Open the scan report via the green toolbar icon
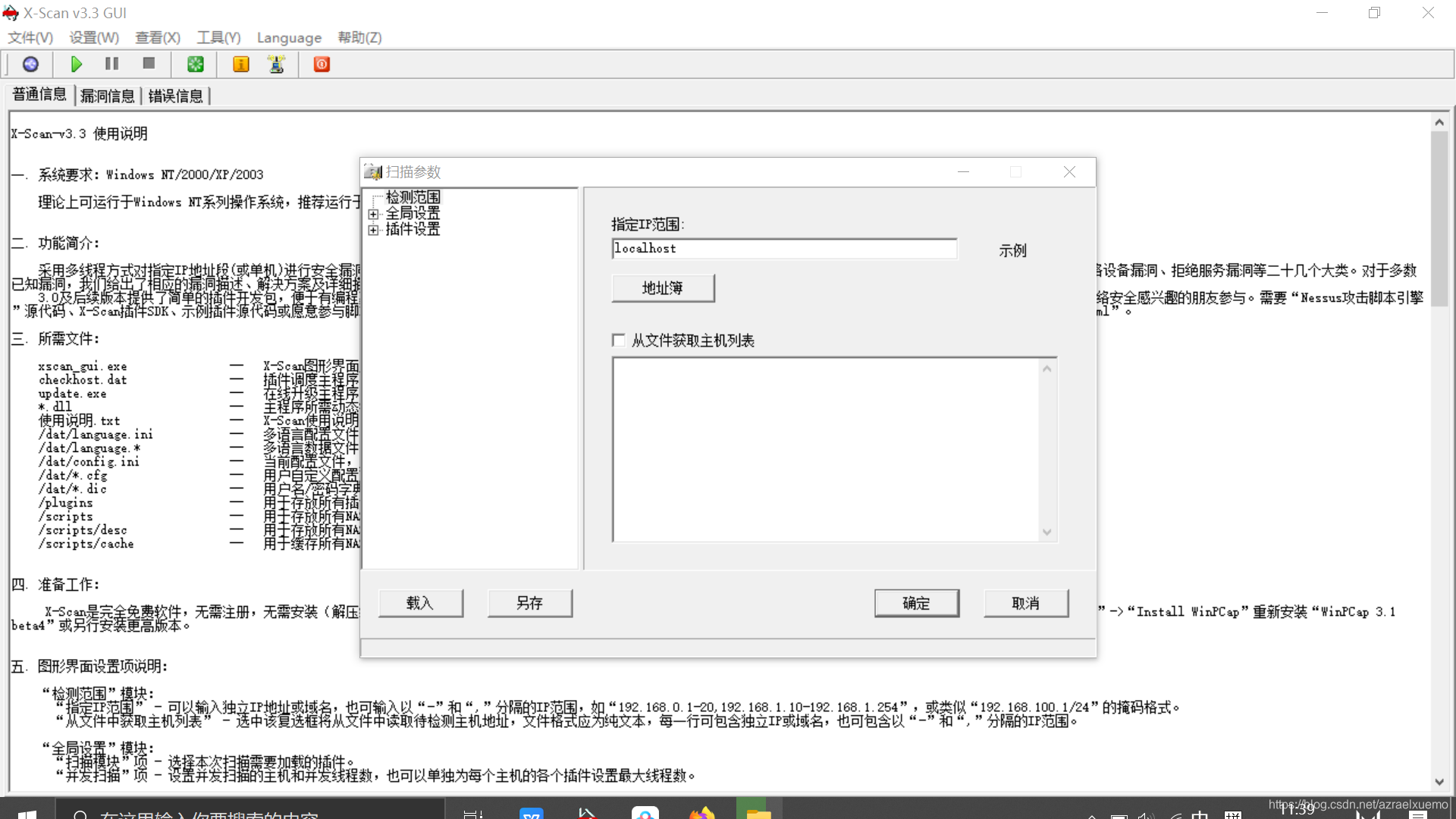Screen dimensions: 1456x819 [196, 64]
